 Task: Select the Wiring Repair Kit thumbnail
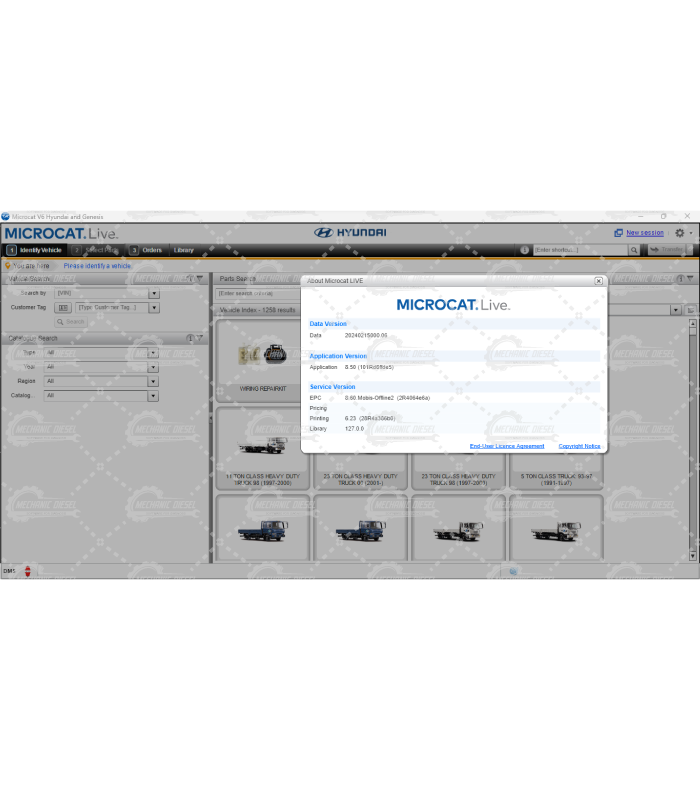tap(263, 358)
